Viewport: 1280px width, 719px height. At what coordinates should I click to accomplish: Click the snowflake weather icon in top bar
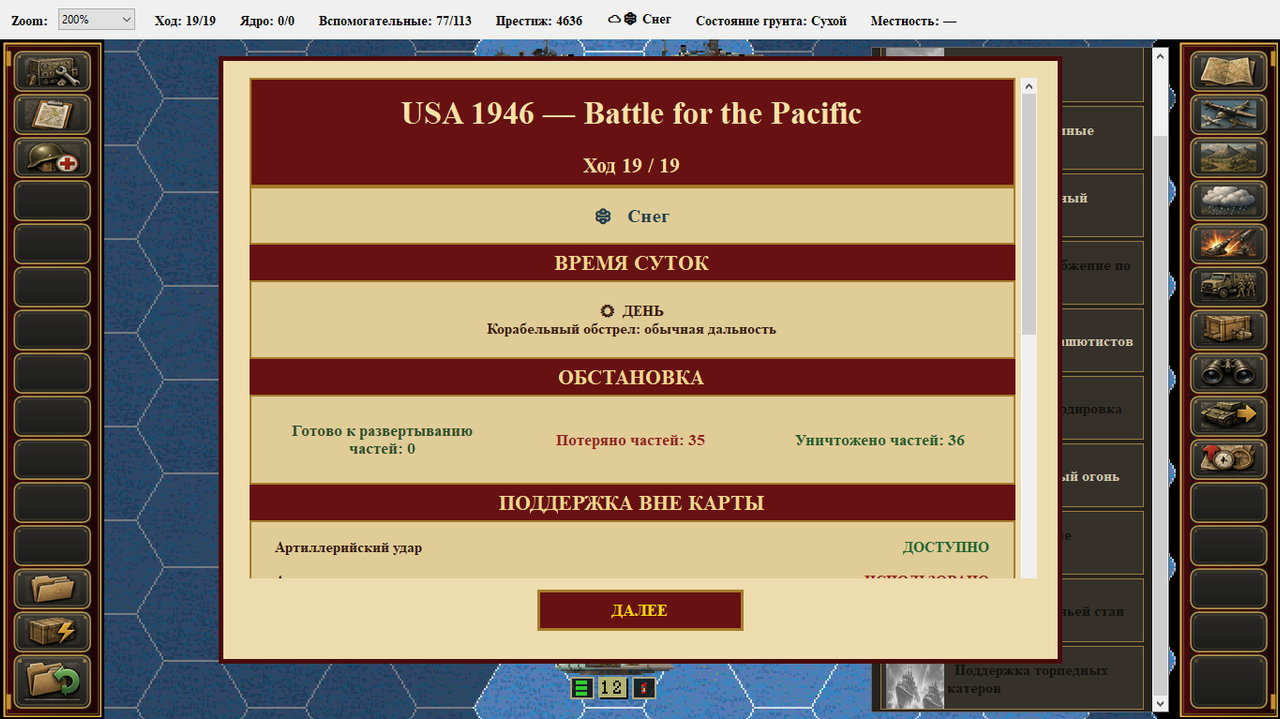(x=630, y=19)
